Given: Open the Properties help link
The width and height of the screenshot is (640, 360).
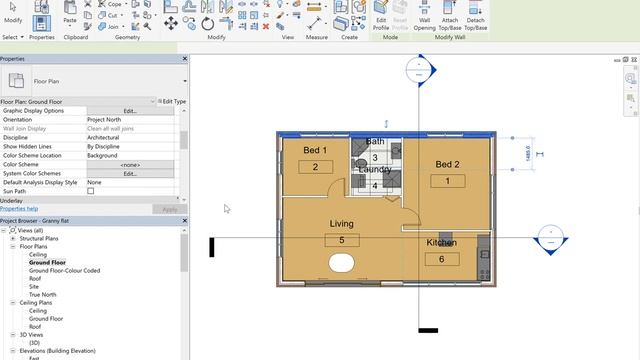Looking at the screenshot, I should (19, 209).
